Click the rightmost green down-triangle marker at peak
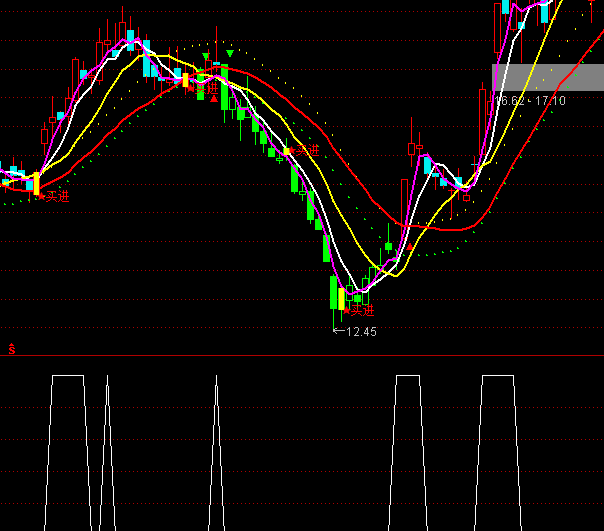Viewport: 604px width, 531px height. [231, 52]
